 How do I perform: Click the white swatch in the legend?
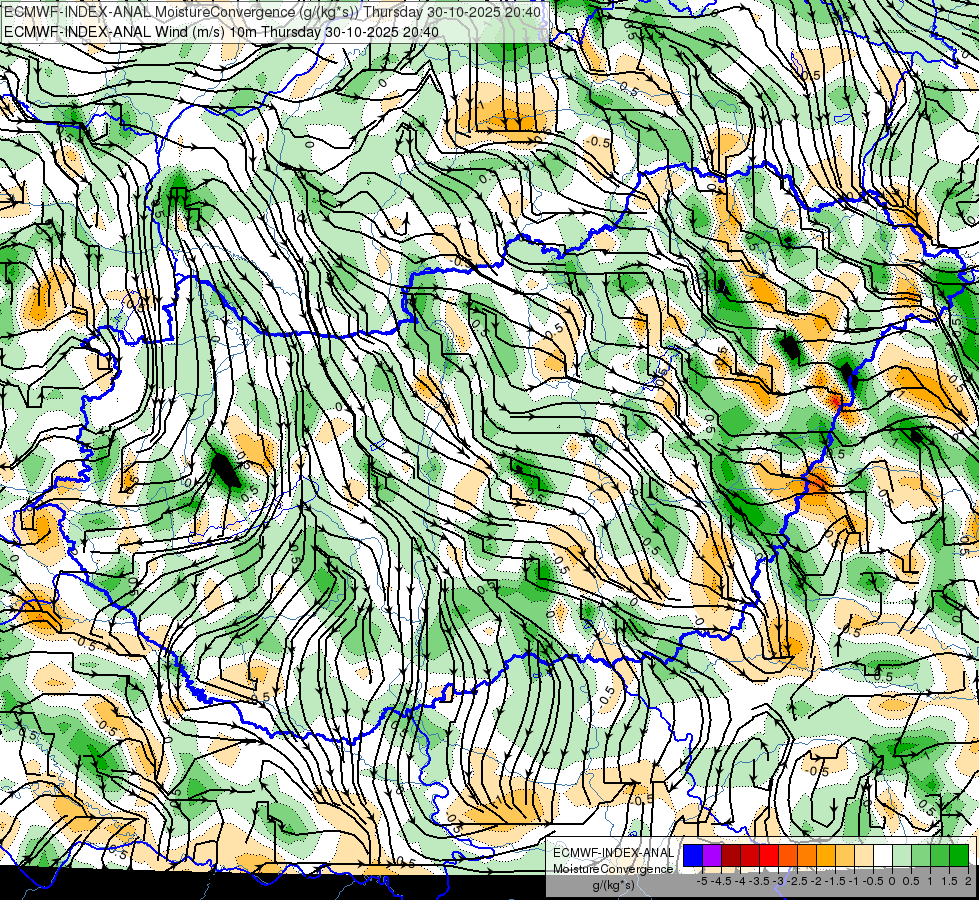882,856
